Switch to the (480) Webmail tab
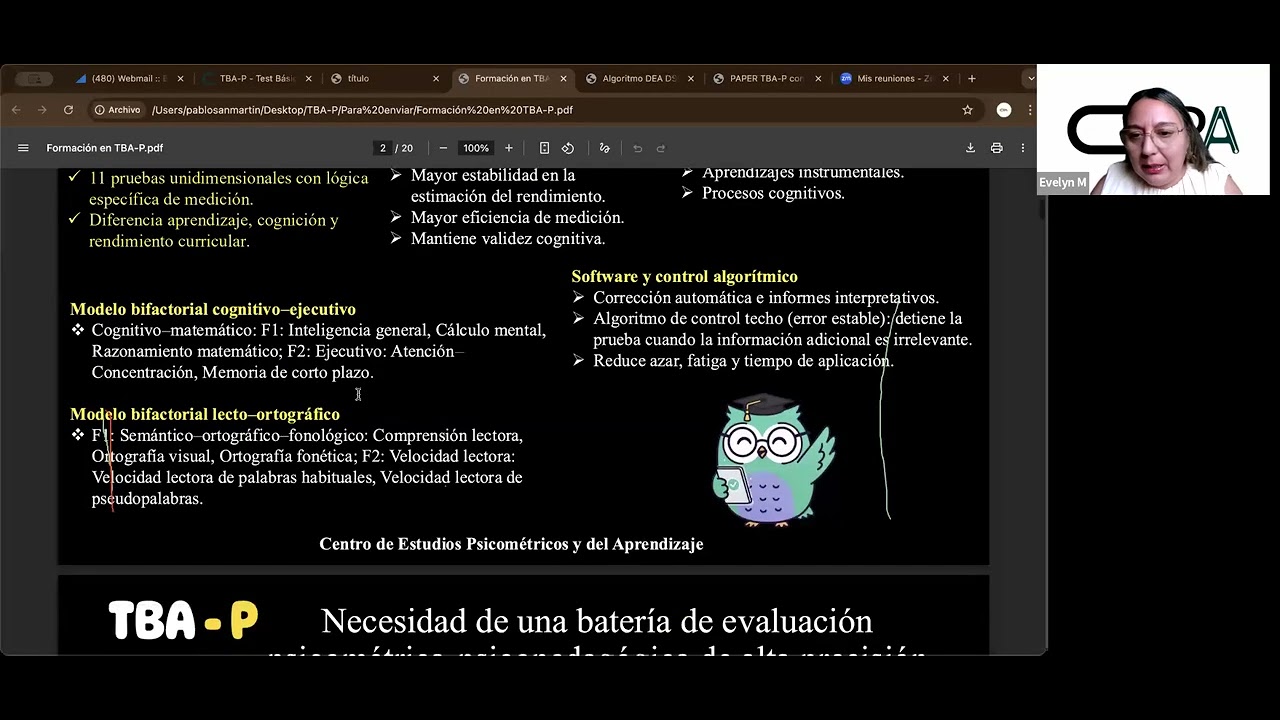Viewport: 1280px width, 720px height. 129,78
